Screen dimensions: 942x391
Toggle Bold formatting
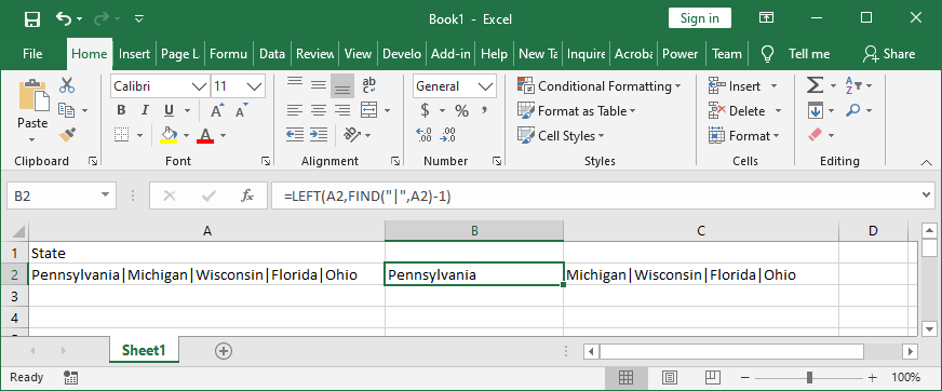click(121, 111)
